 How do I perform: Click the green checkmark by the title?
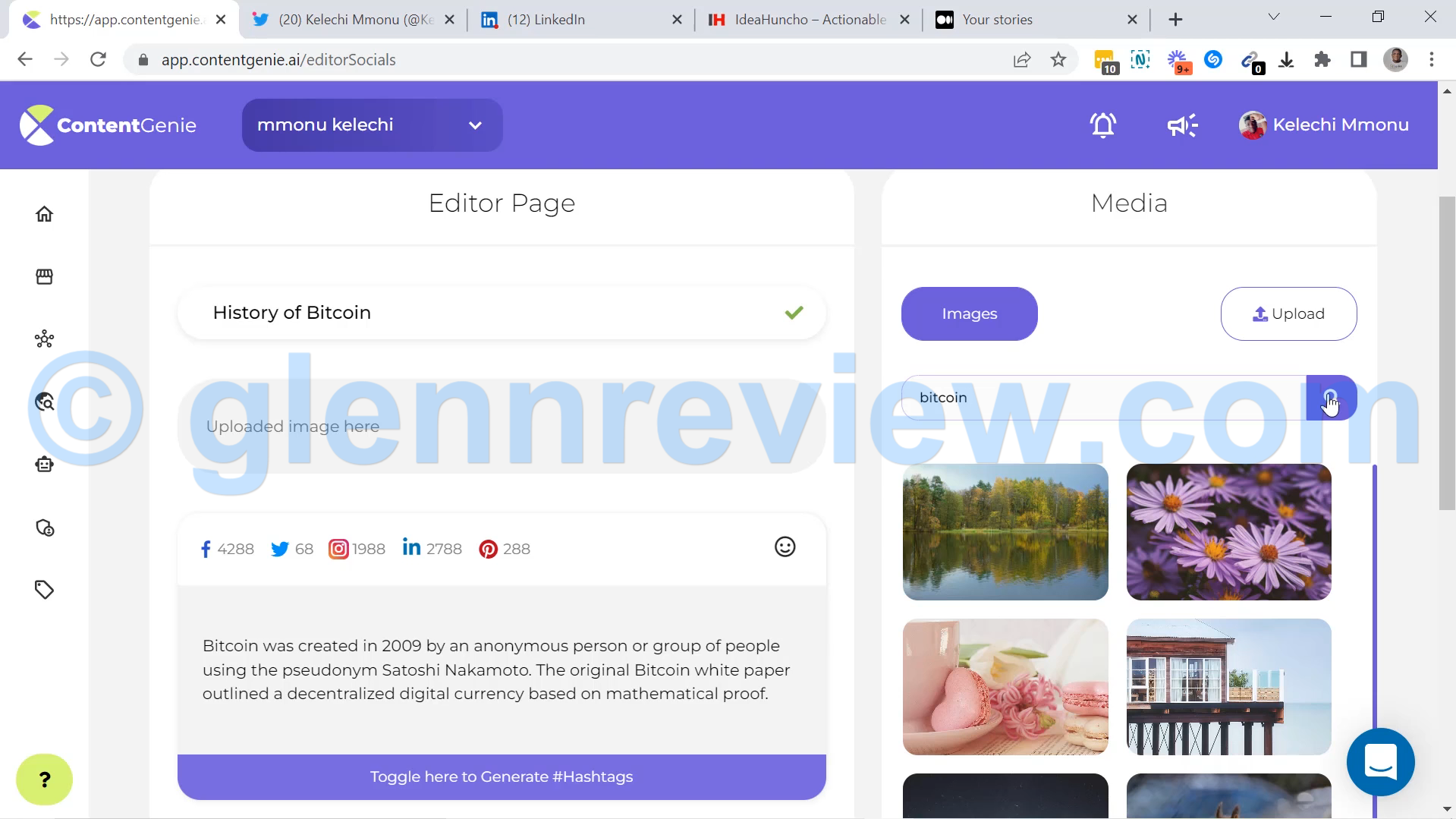coord(794,312)
